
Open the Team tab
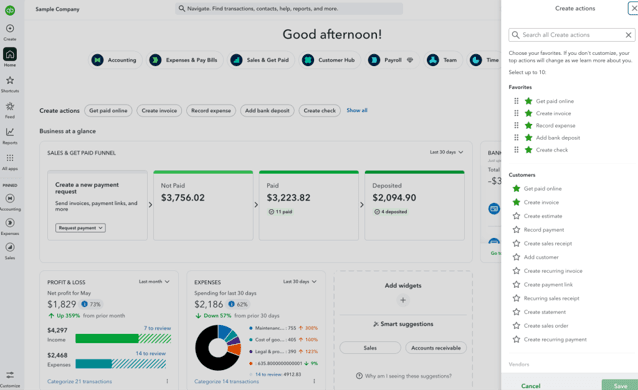click(443, 60)
